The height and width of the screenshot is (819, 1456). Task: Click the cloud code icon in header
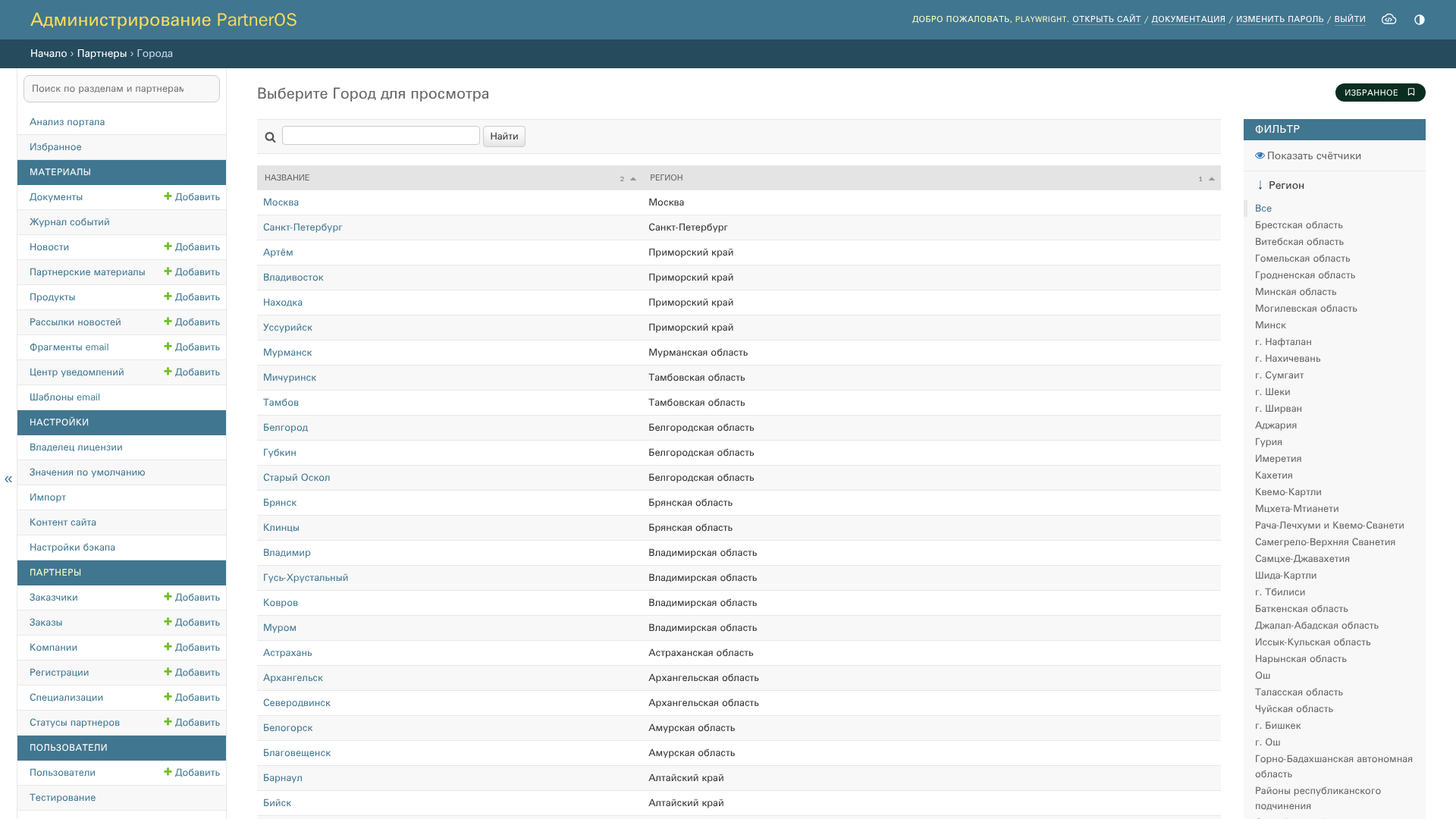click(x=1389, y=20)
